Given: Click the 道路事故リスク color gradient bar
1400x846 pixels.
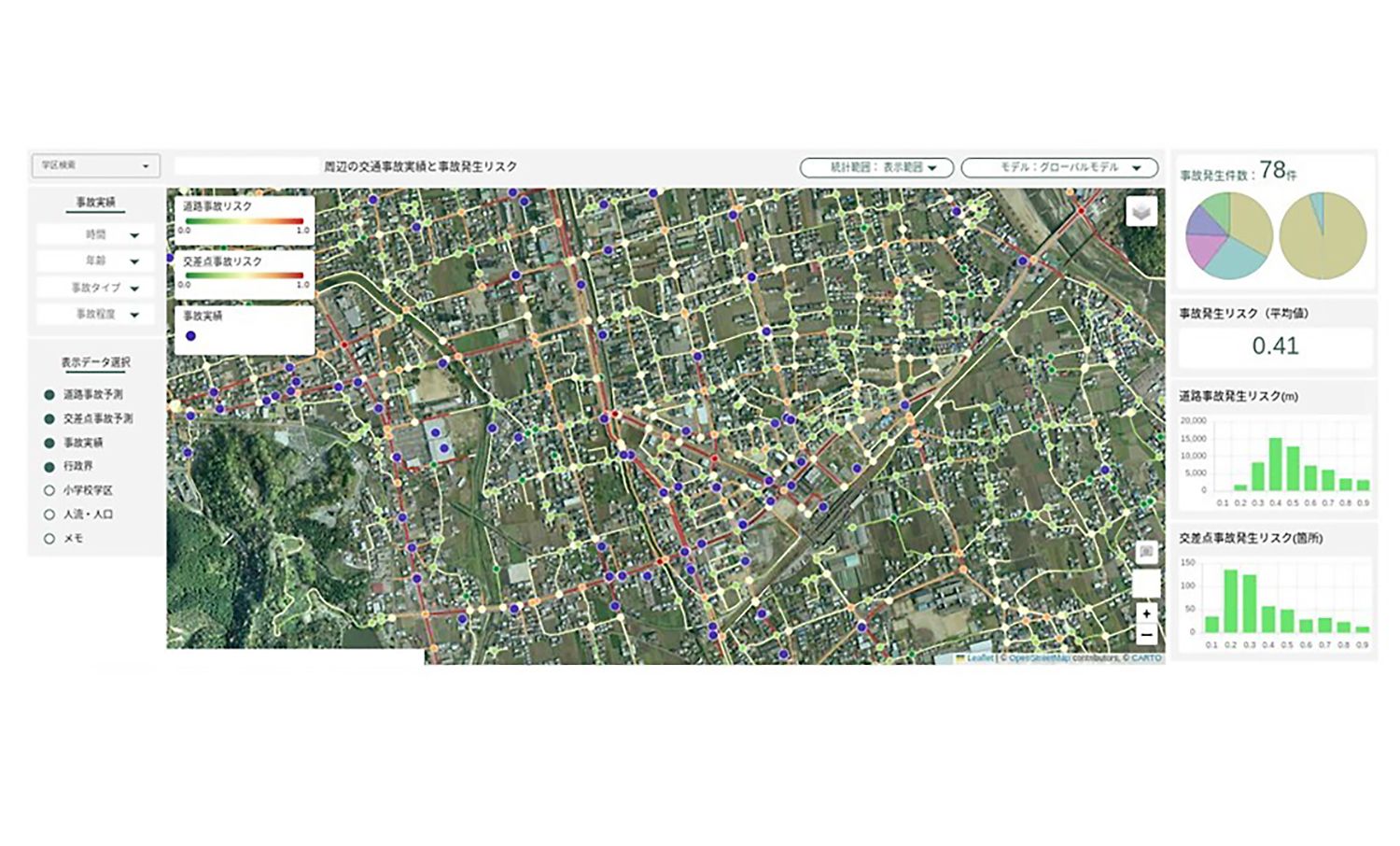Looking at the screenshot, I should tap(244, 221).
